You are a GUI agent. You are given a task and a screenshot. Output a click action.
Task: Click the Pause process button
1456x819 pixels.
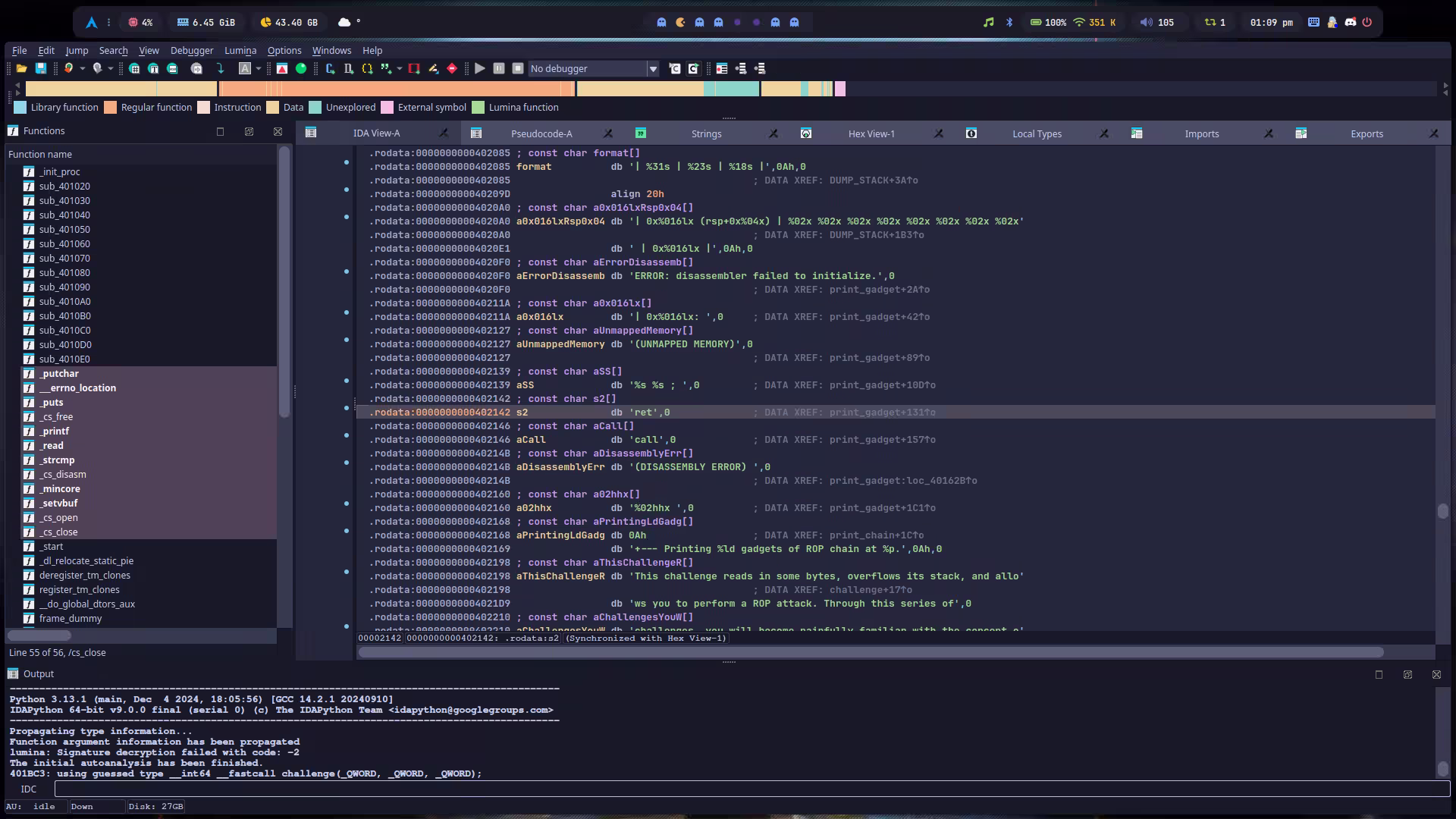(498, 68)
